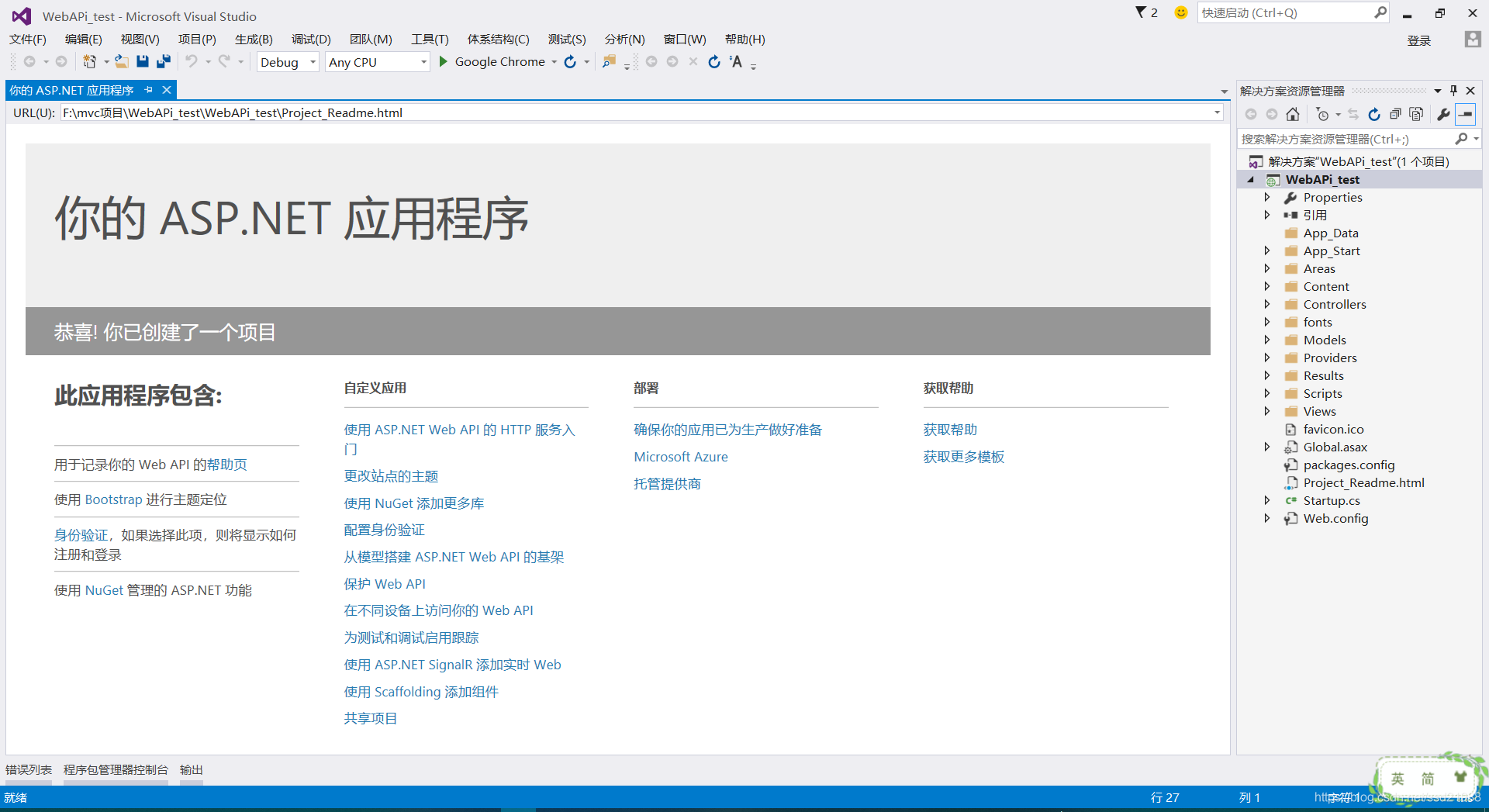Open the notifications flag icon

[x=1141, y=12]
